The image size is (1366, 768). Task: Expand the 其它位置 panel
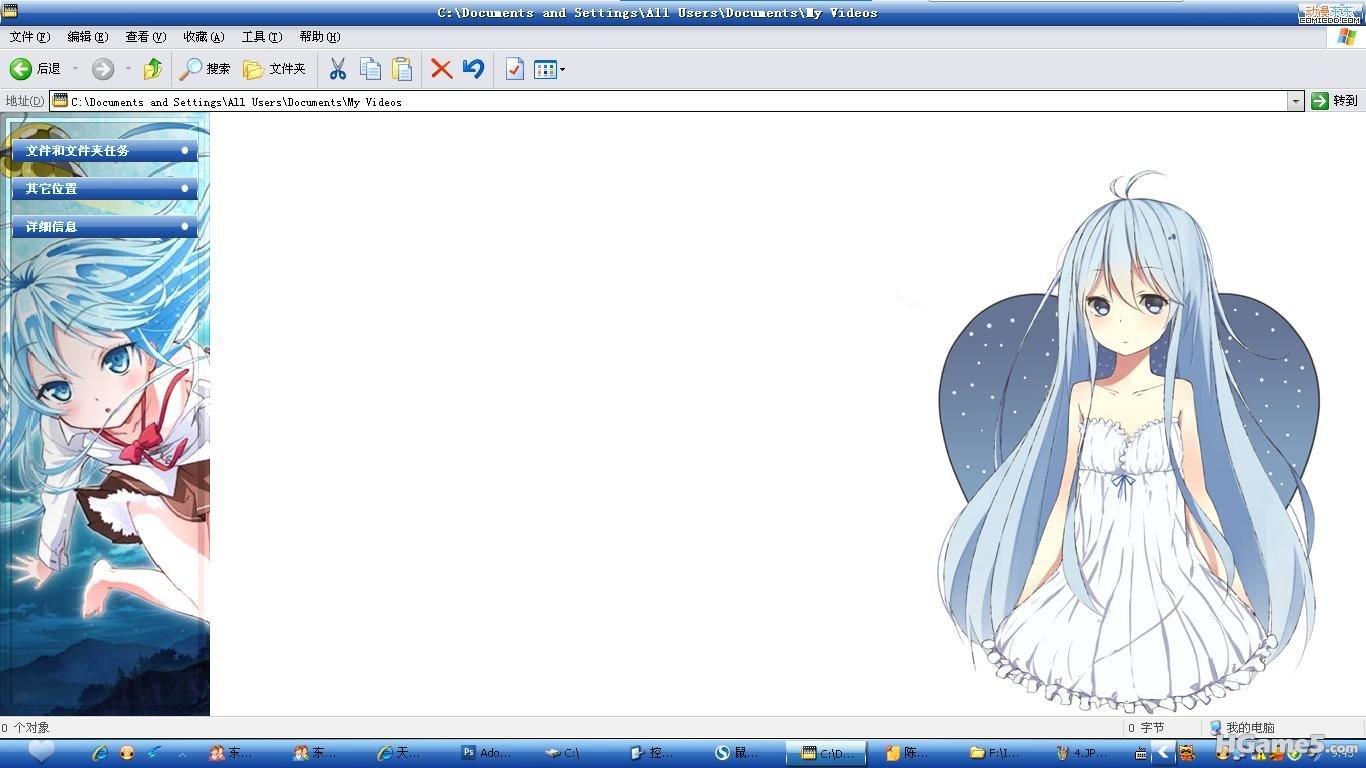(x=104, y=189)
